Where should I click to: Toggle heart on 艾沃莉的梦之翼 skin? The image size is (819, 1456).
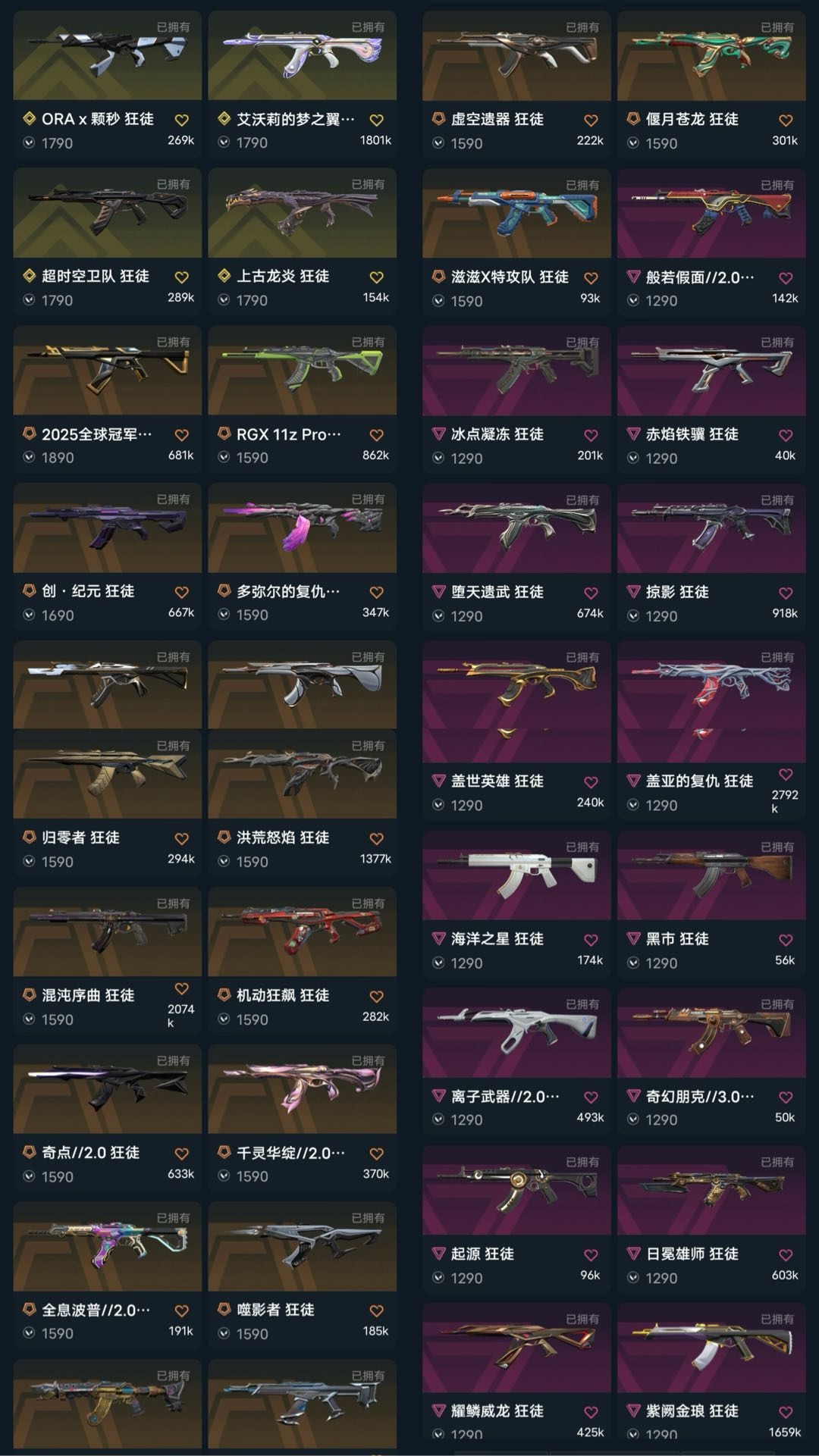[x=376, y=120]
